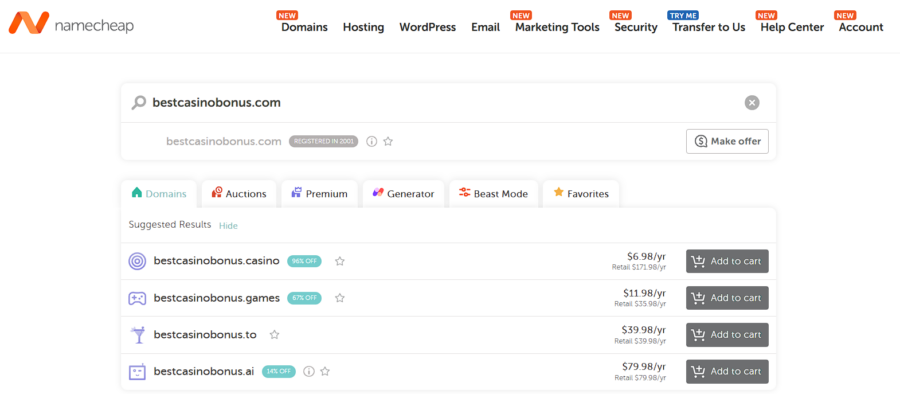Click the bestcasinobonus.to domain name
This screenshot has width=900, height=394.
click(x=205, y=335)
